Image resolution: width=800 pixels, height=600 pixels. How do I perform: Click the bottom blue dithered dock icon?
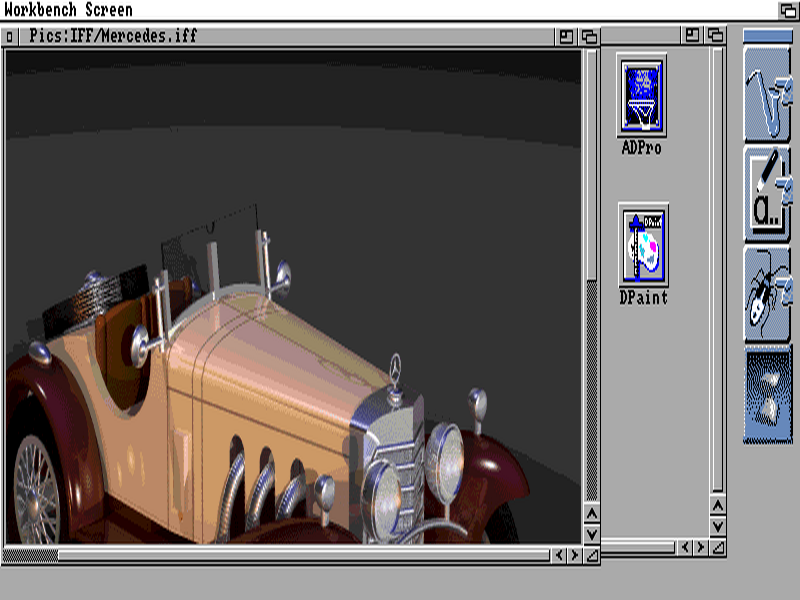(x=767, y=395)
